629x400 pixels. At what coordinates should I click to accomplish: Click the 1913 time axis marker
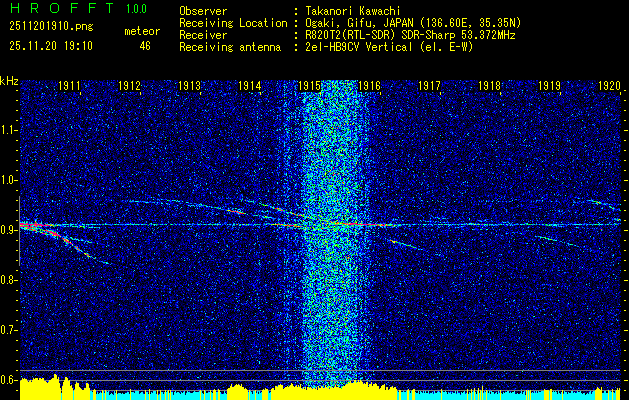(x=189, y=85)
